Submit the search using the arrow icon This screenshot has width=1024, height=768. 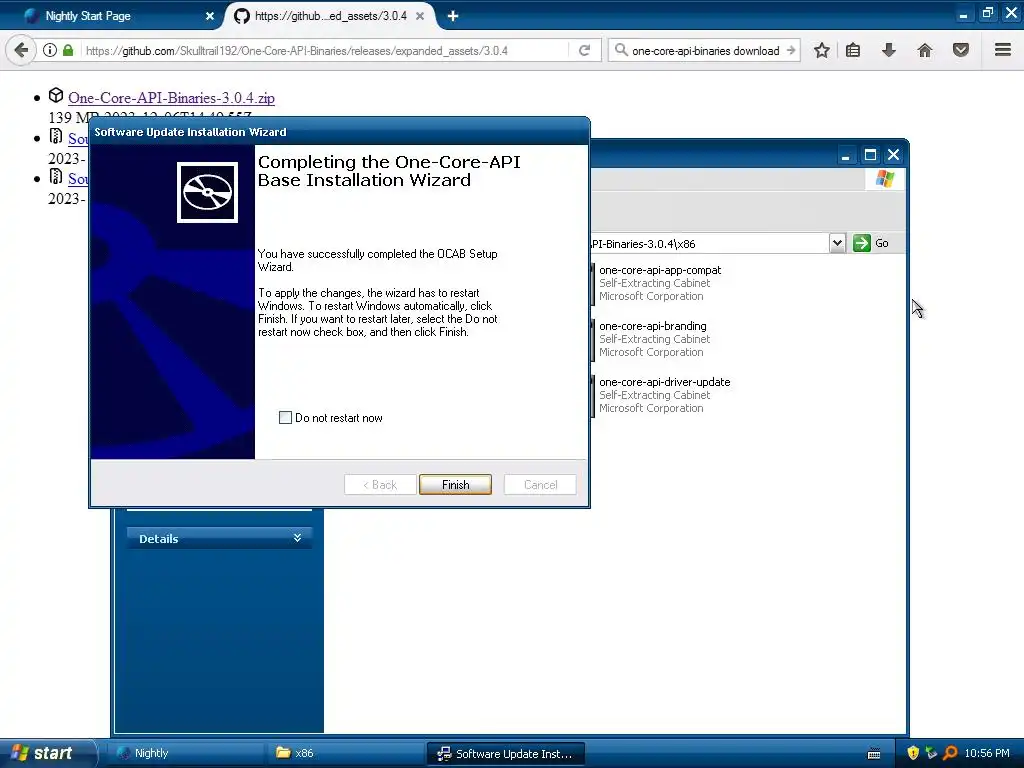[x=791, y=50]
